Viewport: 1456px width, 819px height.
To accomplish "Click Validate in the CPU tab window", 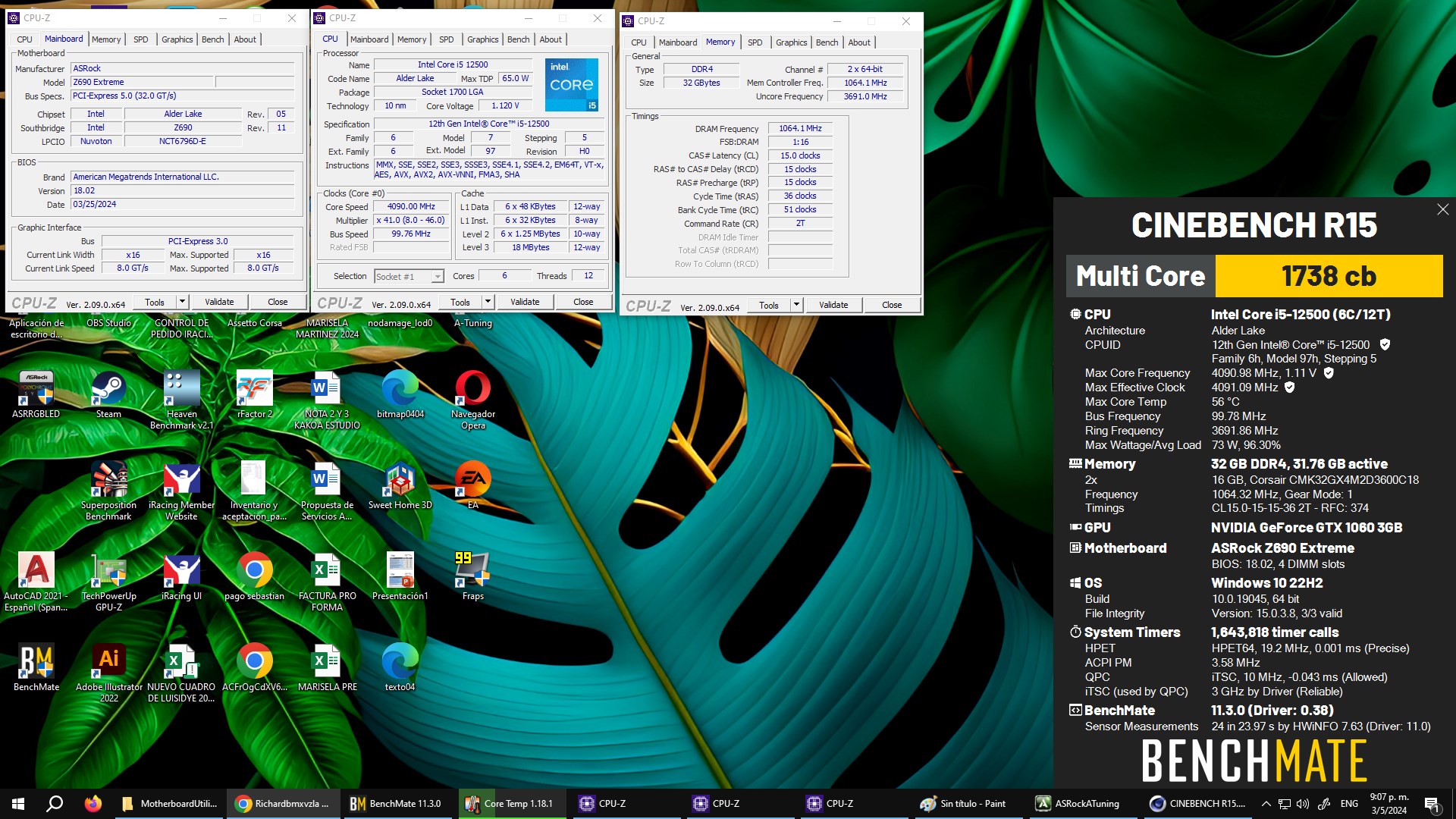I will point(525,302).
